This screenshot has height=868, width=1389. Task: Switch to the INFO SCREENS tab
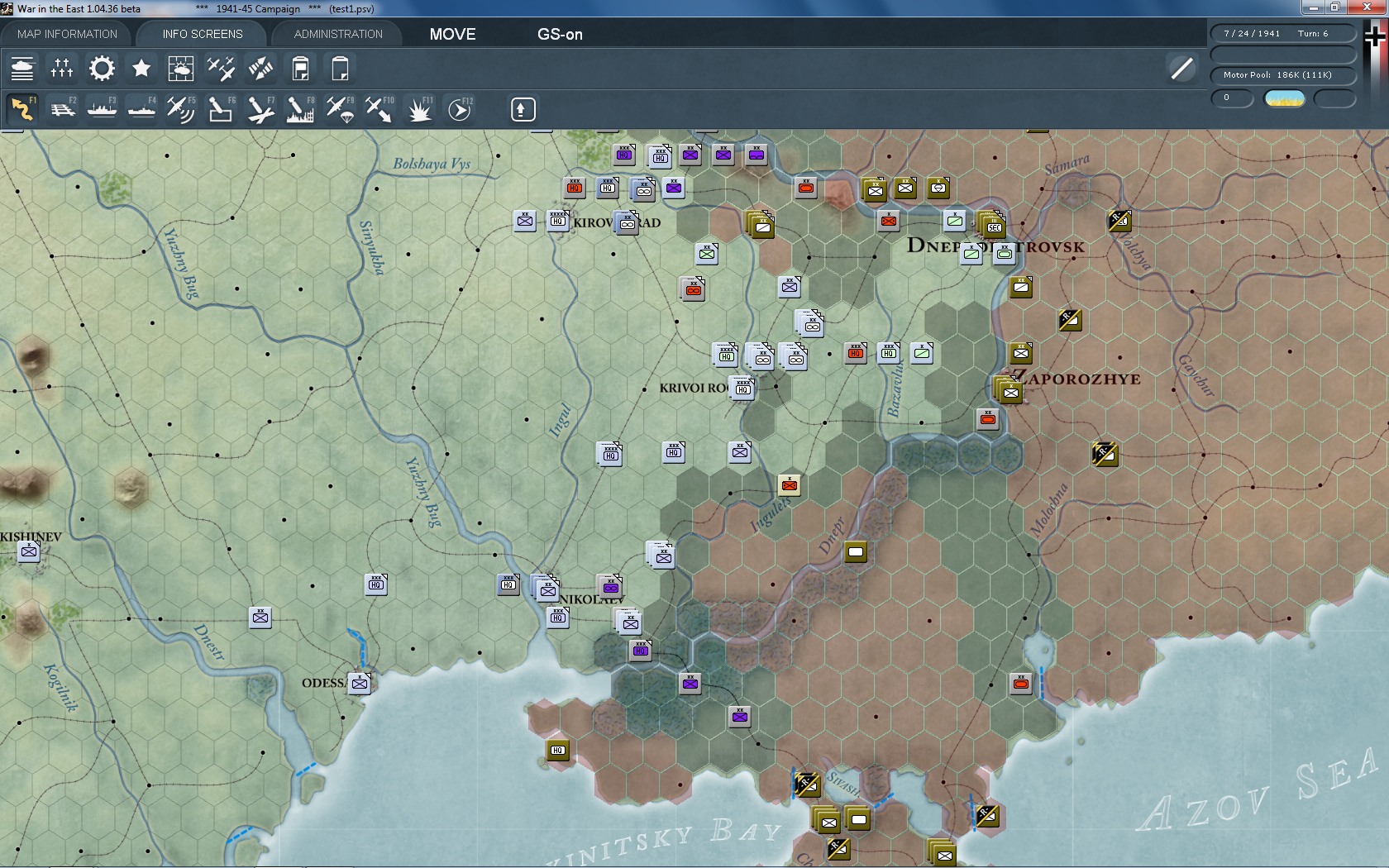click(x=203, y=34)
